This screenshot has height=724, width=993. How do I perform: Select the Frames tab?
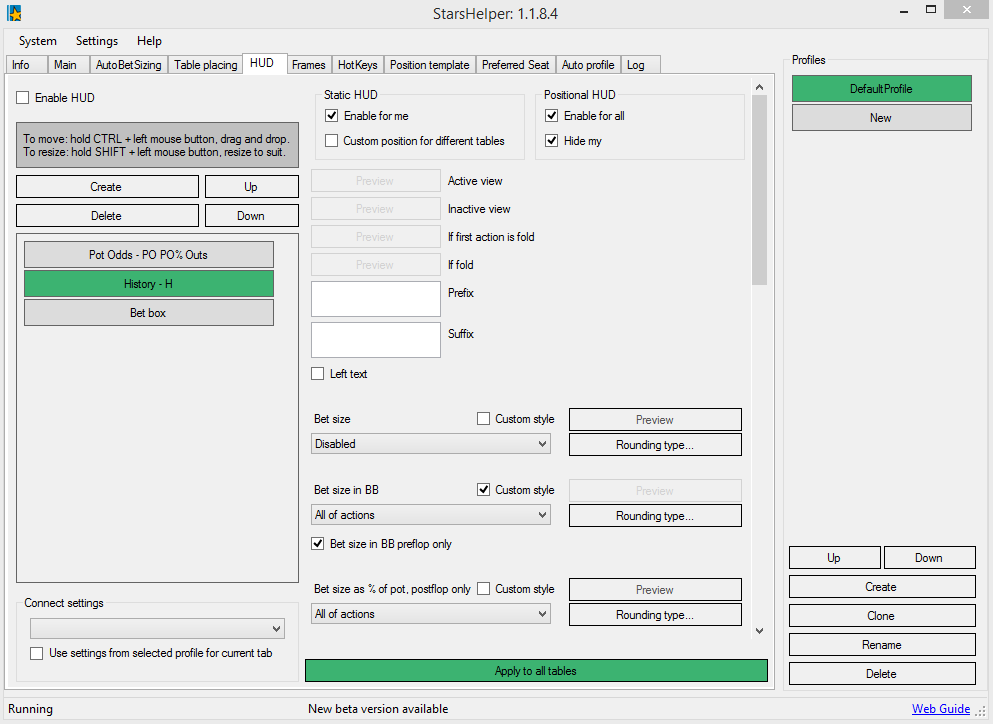click(308, 65)
